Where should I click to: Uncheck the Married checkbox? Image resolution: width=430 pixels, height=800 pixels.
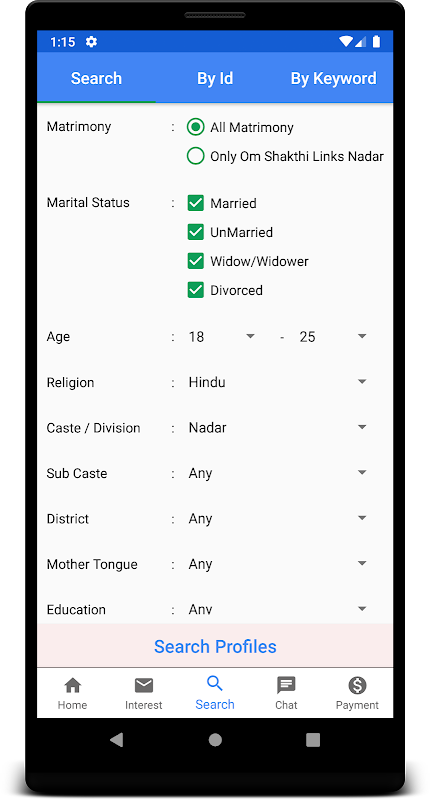[x=195, y=203]
